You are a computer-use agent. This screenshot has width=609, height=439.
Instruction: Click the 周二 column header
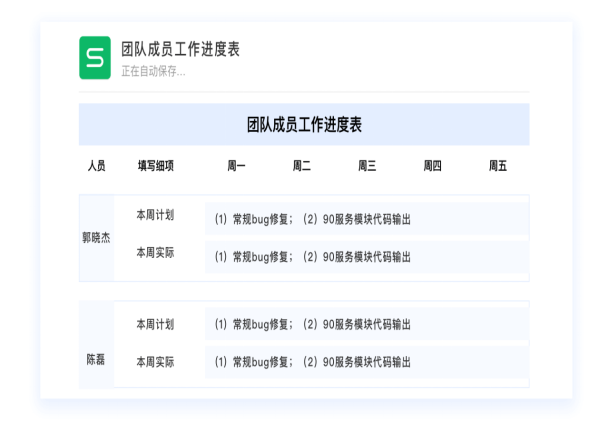click(301, 166)
